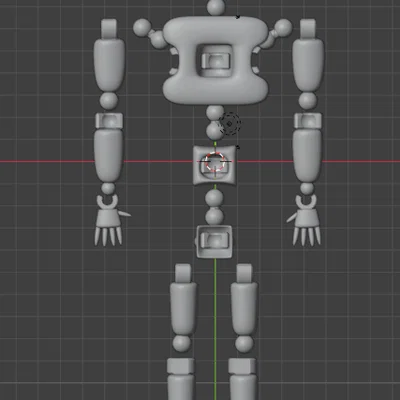Select the elbow sphere on the right arm
Image resolution: width=400 pixels, height=400 pixels.
pyautogui.click(x=308, y=101)
